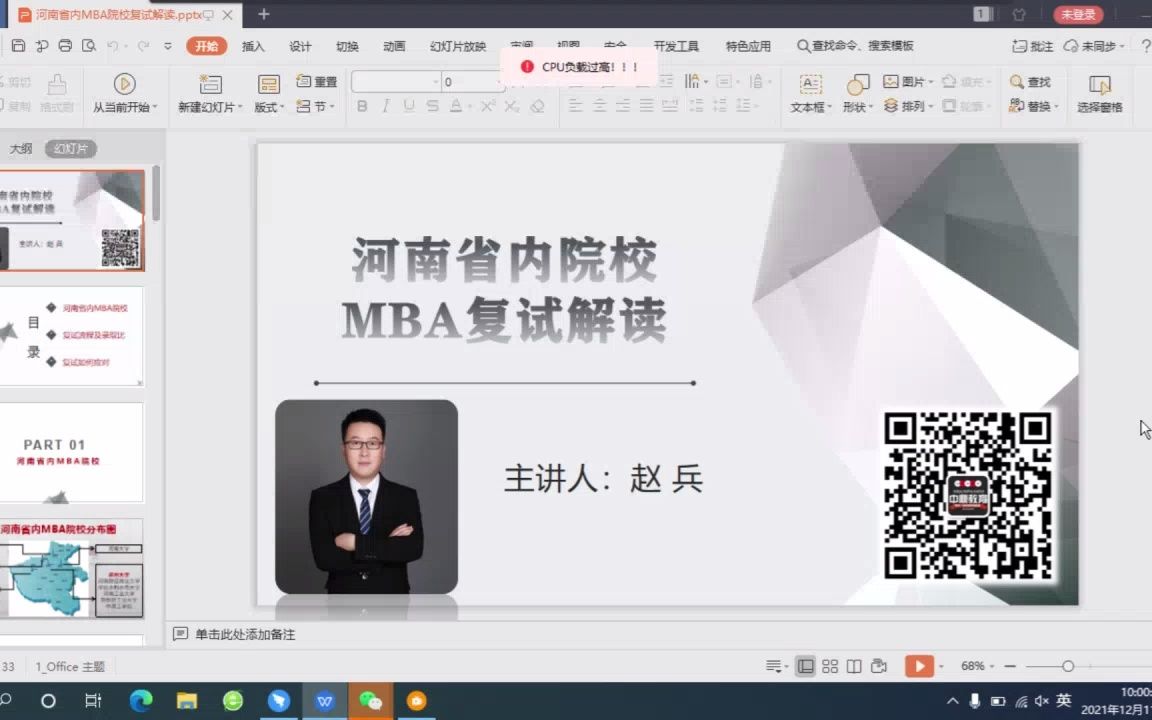This screenshot has width=1152, height=720.
Task: Toggle bold formatting
Action: point(362,105)
